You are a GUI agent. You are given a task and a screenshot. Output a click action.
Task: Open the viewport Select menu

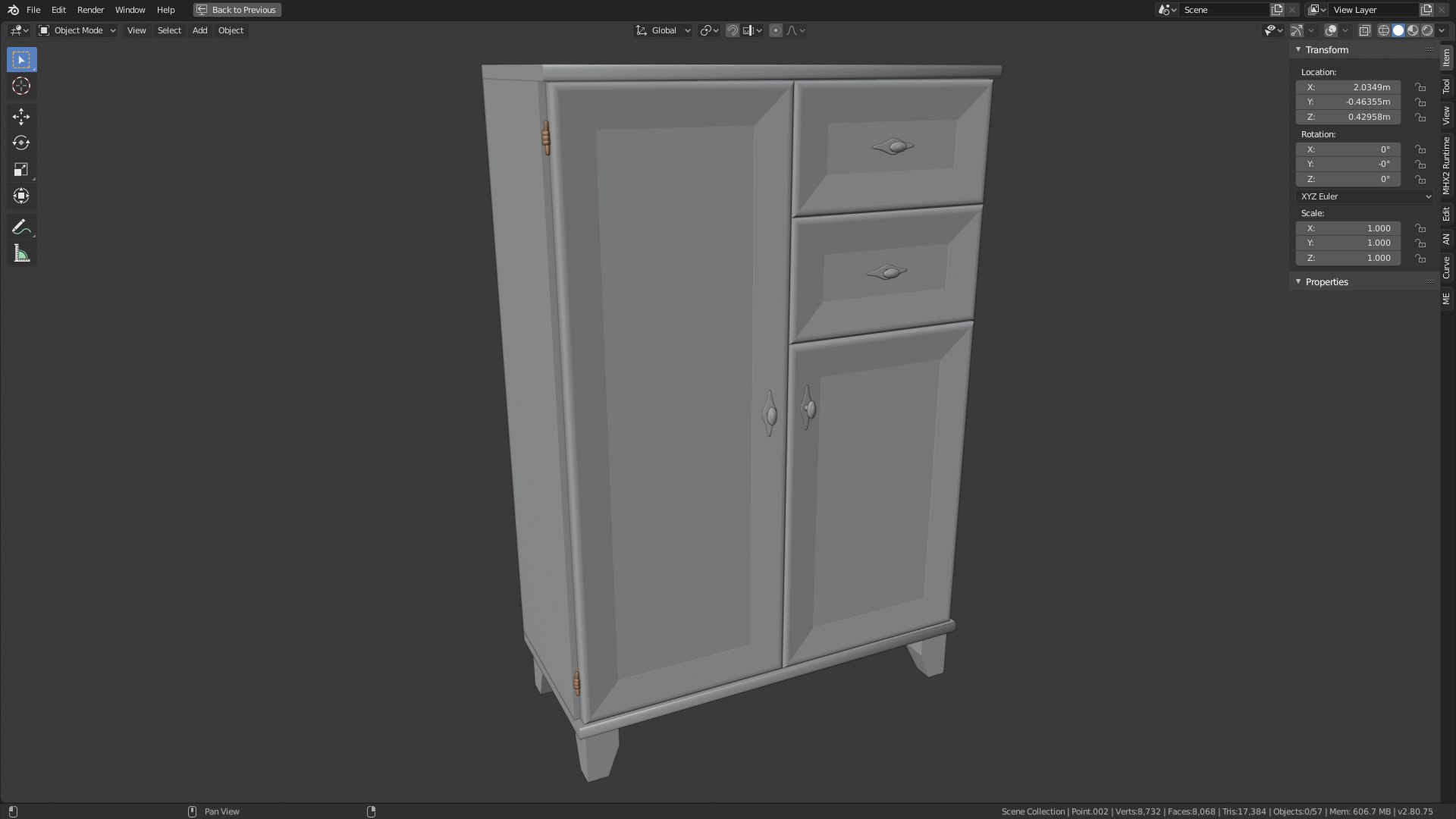[x=169, y=30]
